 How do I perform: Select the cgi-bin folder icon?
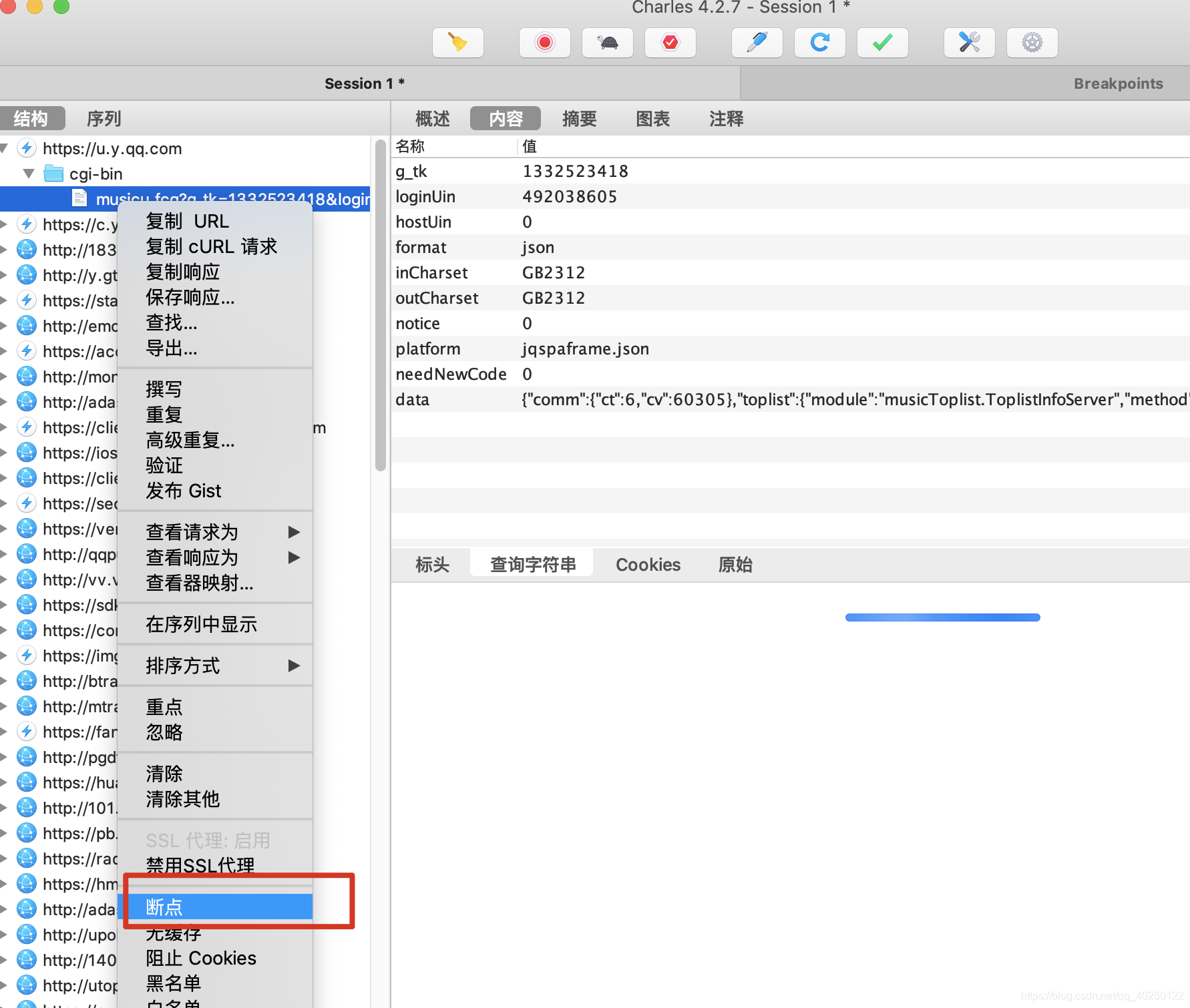[x=53, y=174]
